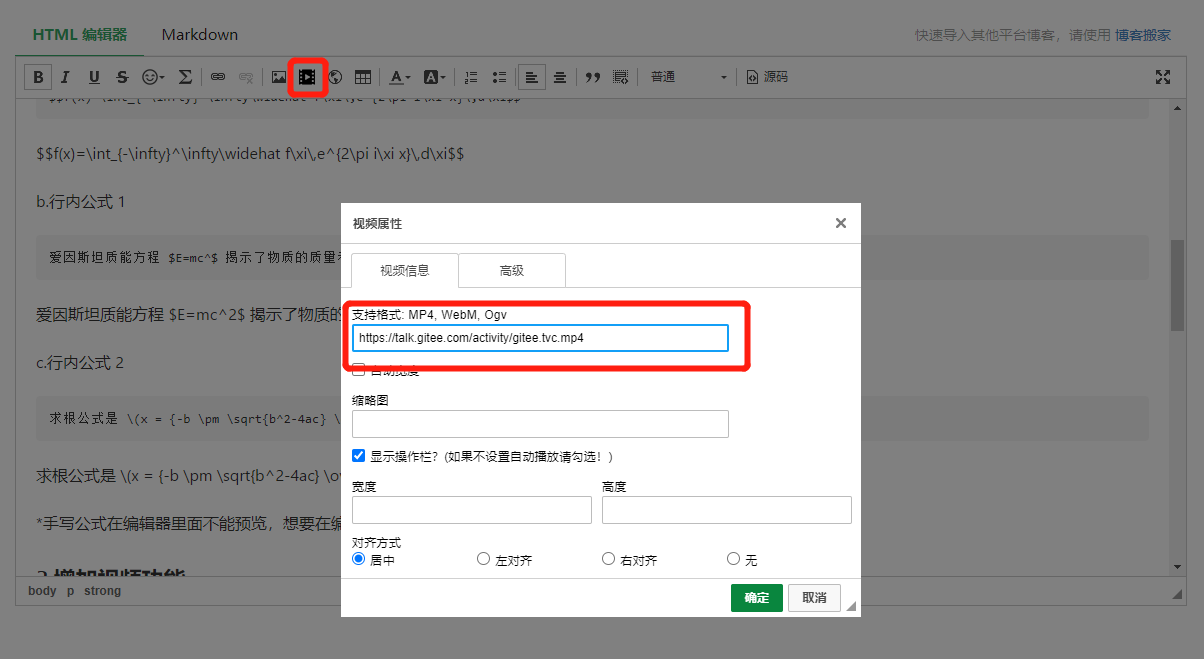Click the editor's vertical scrollbar thumb
This screenshot has height=659, width=1204.
coord(1178,285)
